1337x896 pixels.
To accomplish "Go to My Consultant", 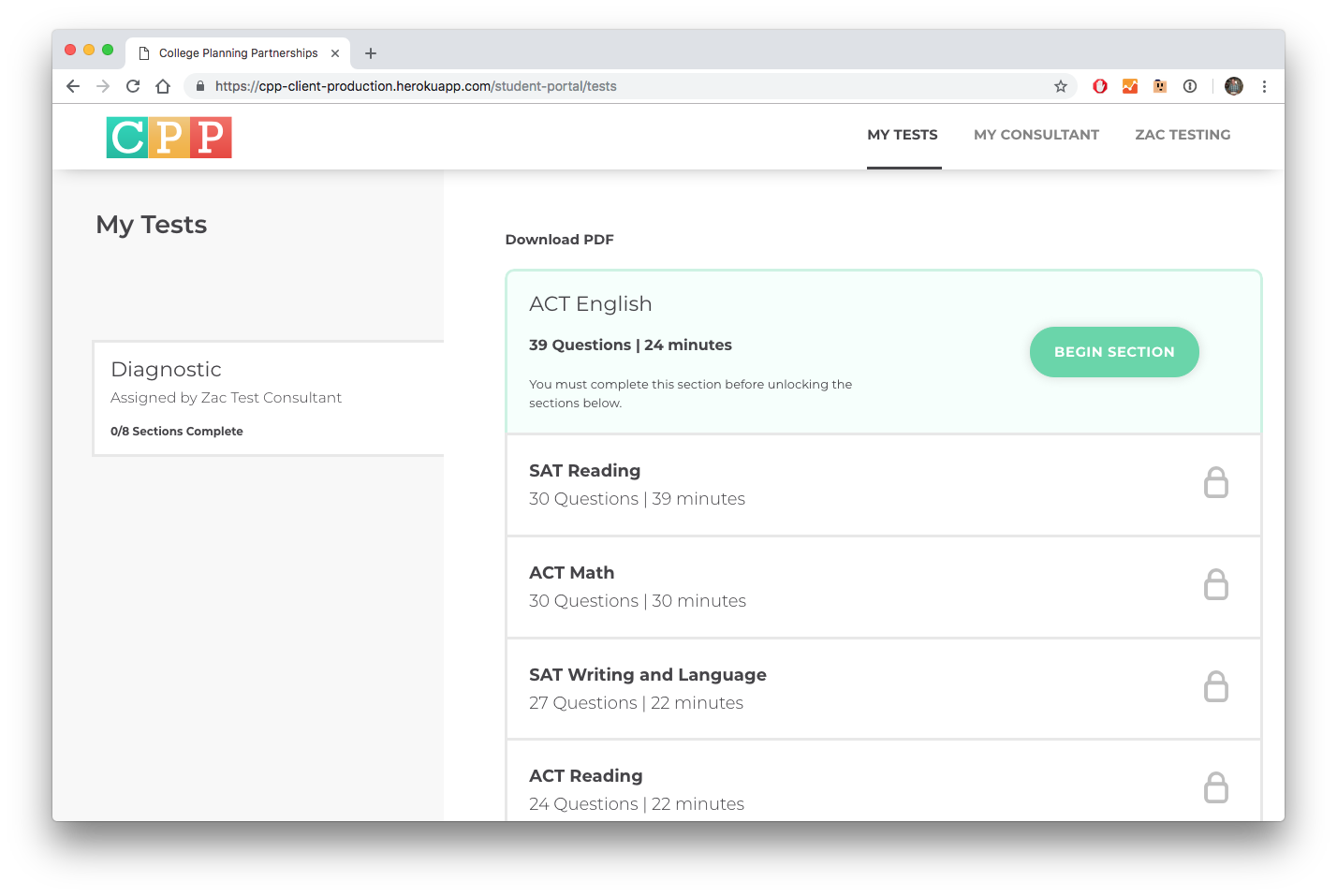I will point(1036,135).
